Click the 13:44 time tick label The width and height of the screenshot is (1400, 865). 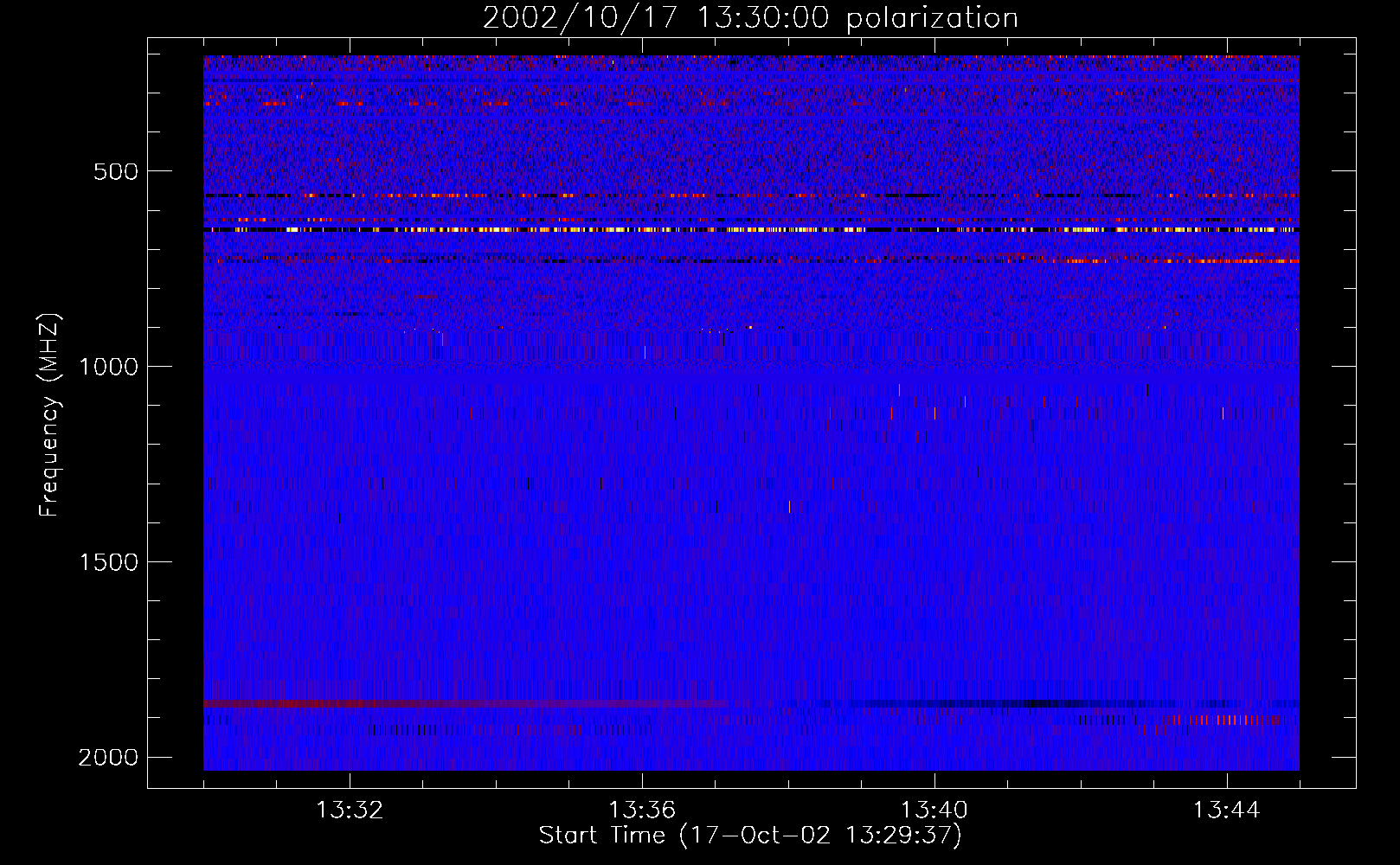click(x=1227, y=811)
